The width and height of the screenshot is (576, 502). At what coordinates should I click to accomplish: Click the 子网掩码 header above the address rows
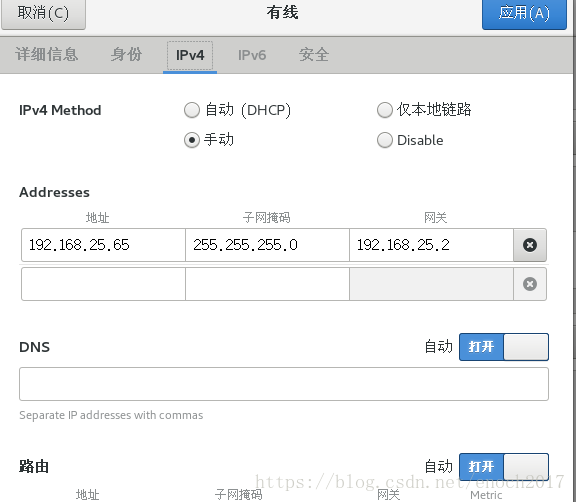(x=267, y=218)
